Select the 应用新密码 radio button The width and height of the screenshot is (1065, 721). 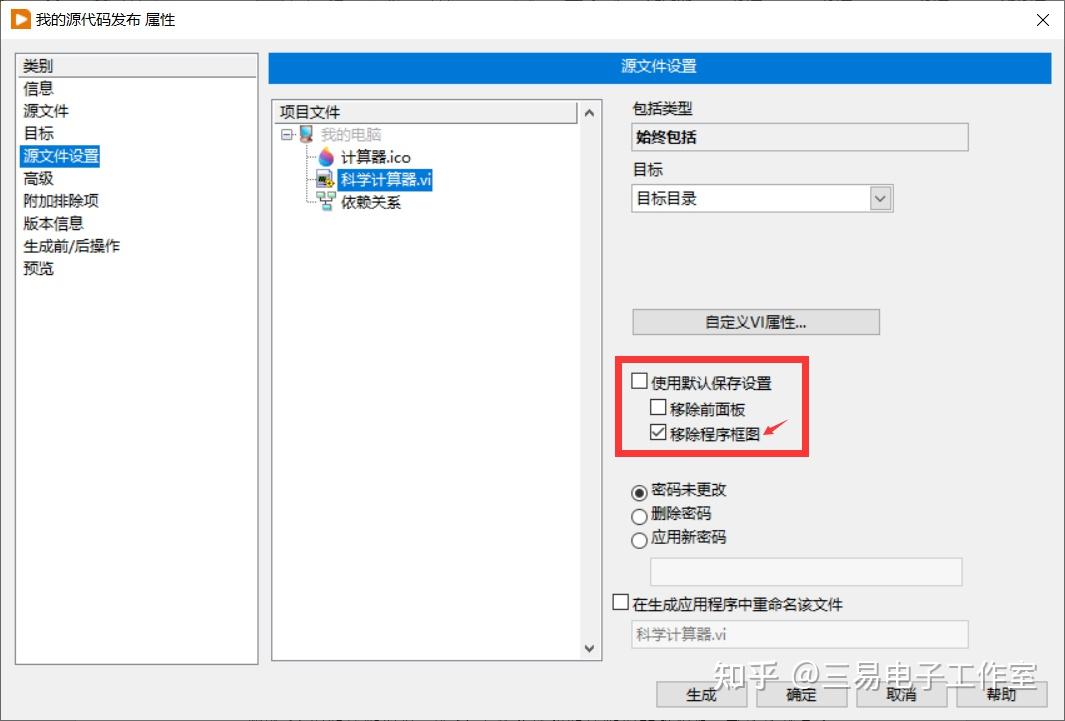(x=640, y=539)
